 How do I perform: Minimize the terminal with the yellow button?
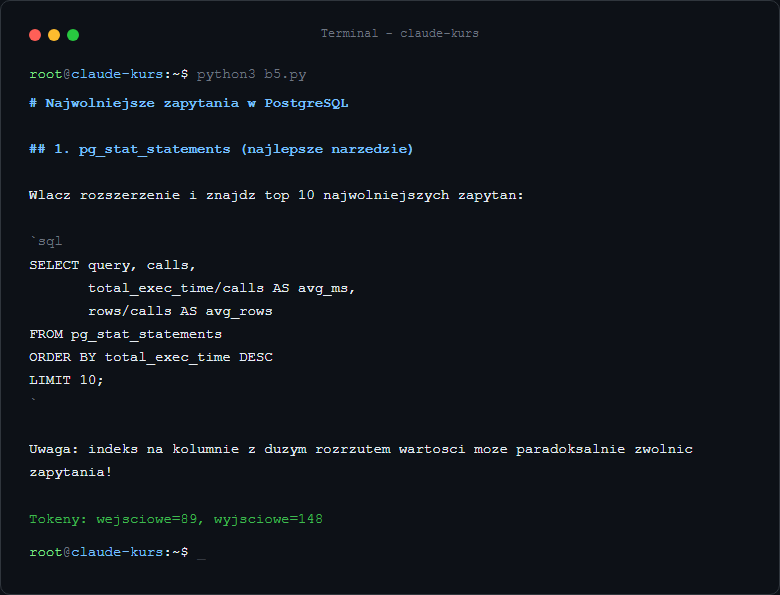click(54, 35)
